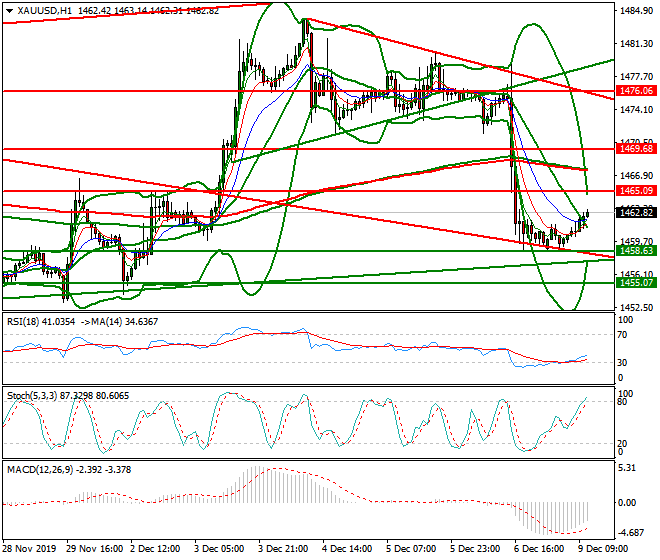Click the 1484.90 price scale value

tap(636, 11)
